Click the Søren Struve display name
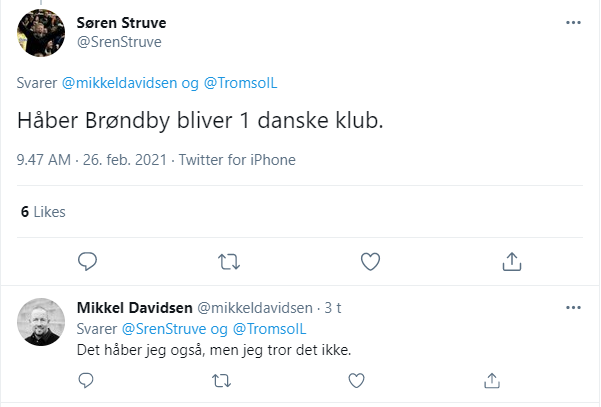 tap(122, 22)
